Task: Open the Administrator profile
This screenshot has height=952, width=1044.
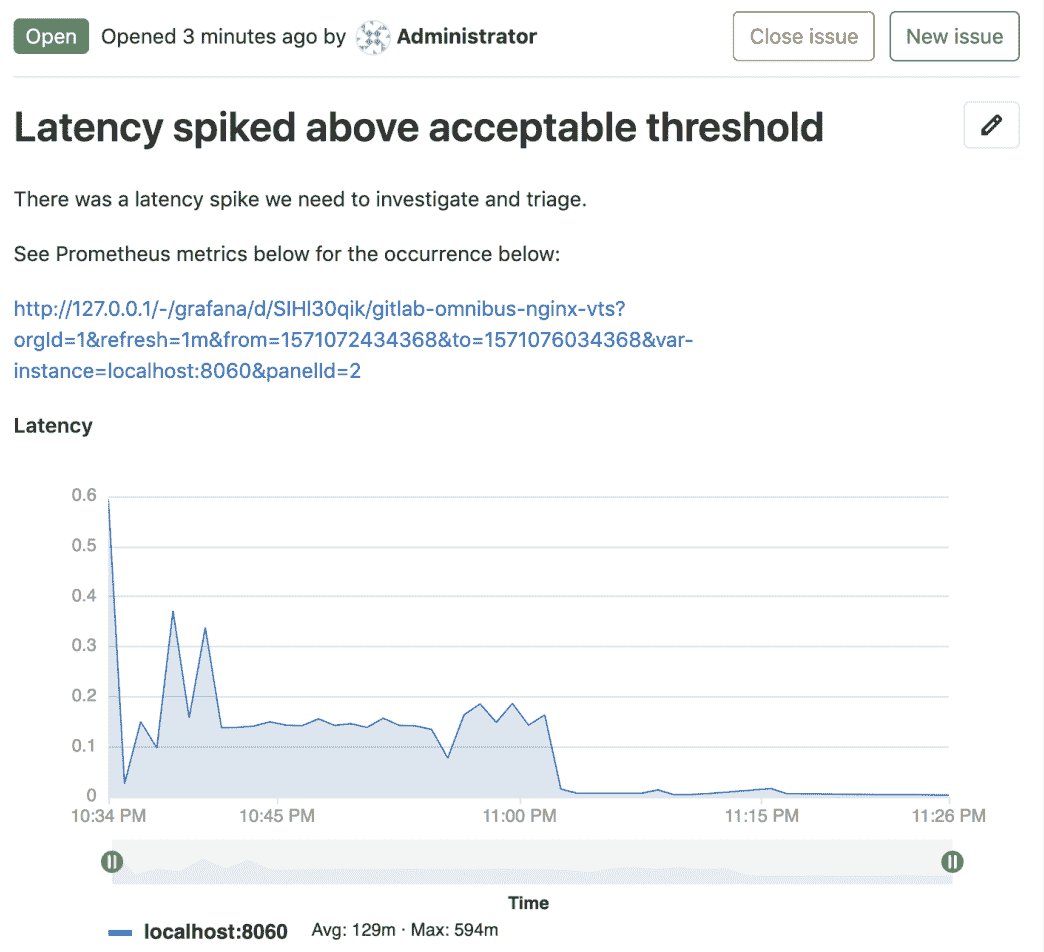Action: pos(466,36)
